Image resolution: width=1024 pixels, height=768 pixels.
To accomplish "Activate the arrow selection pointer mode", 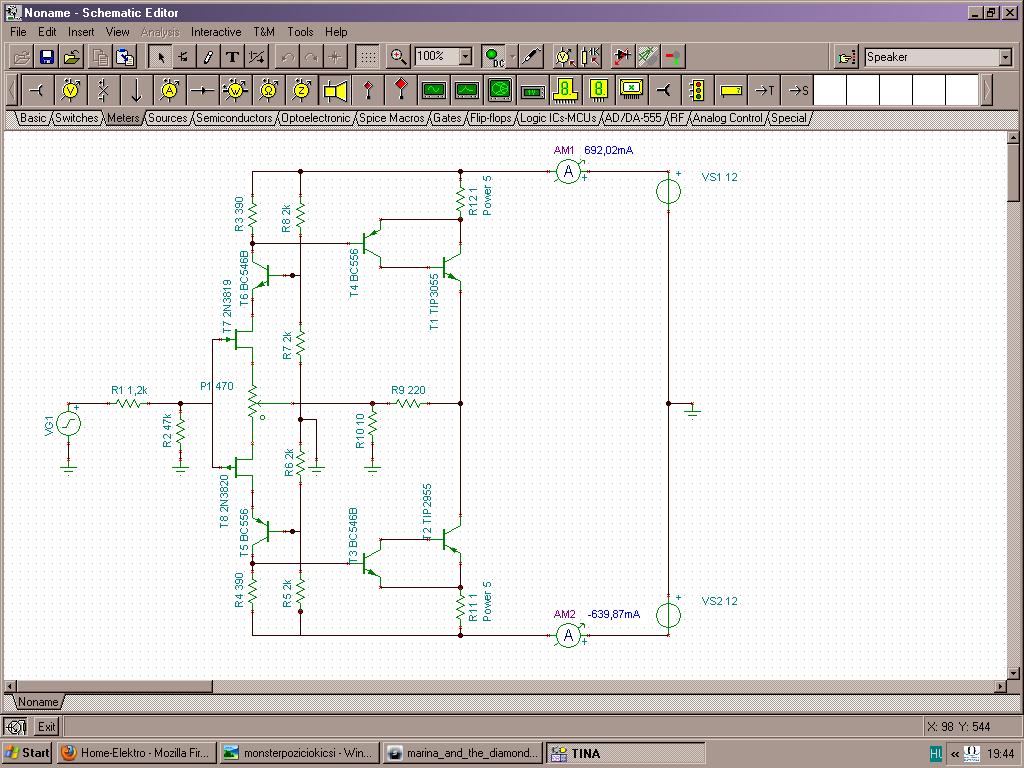I will (161, 57).
